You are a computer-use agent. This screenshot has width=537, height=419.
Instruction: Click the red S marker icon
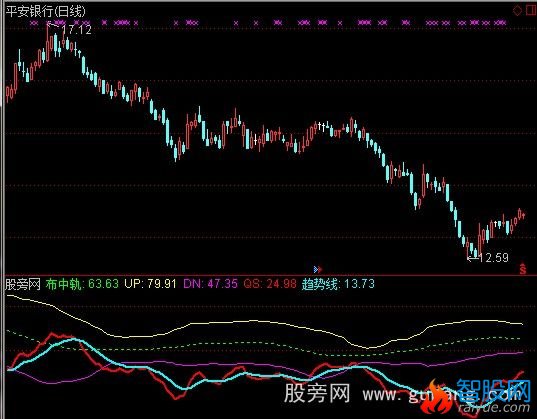click(523, 269)
